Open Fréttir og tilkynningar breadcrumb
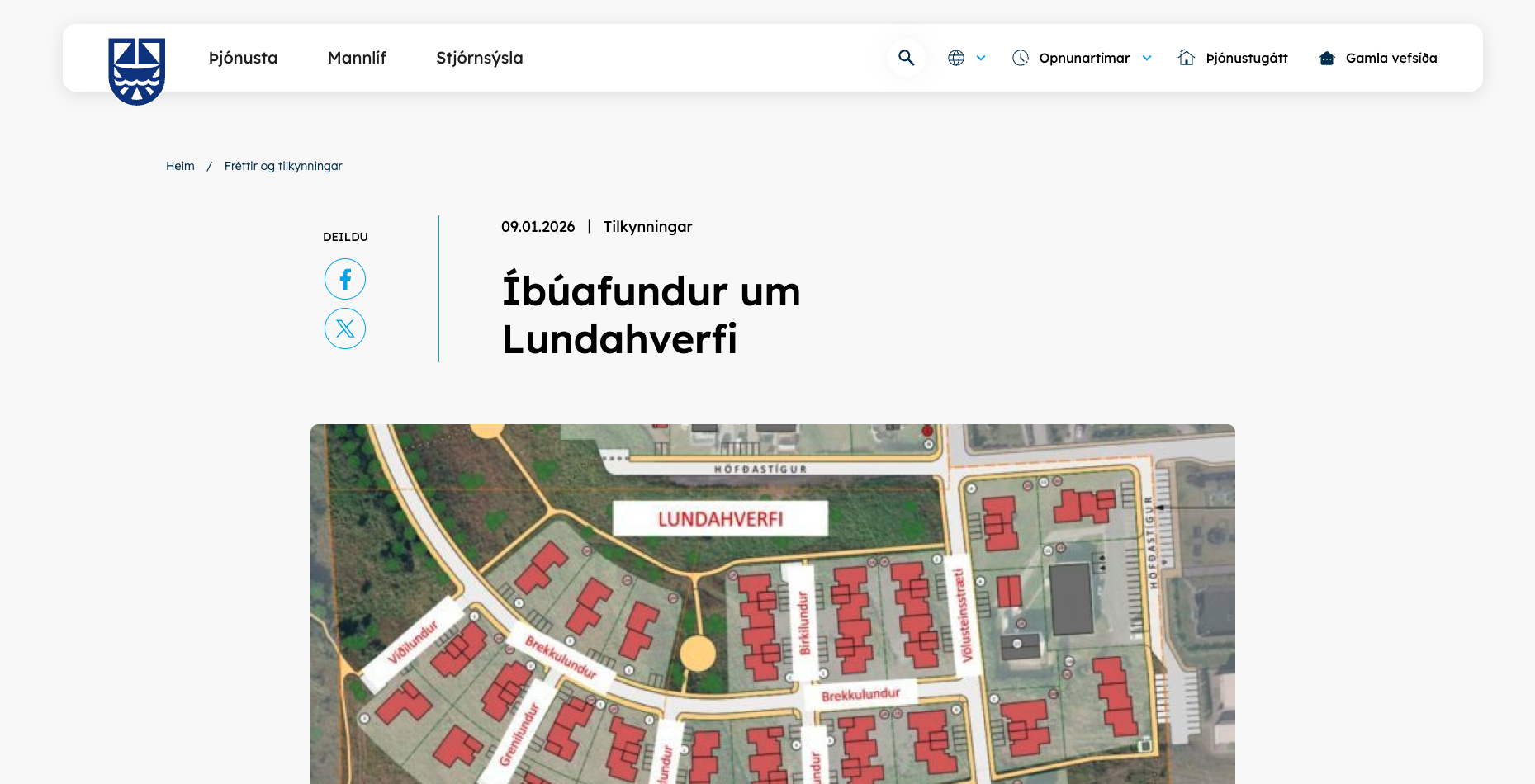Screen dimensions: 1535x784 coord(283,166)
